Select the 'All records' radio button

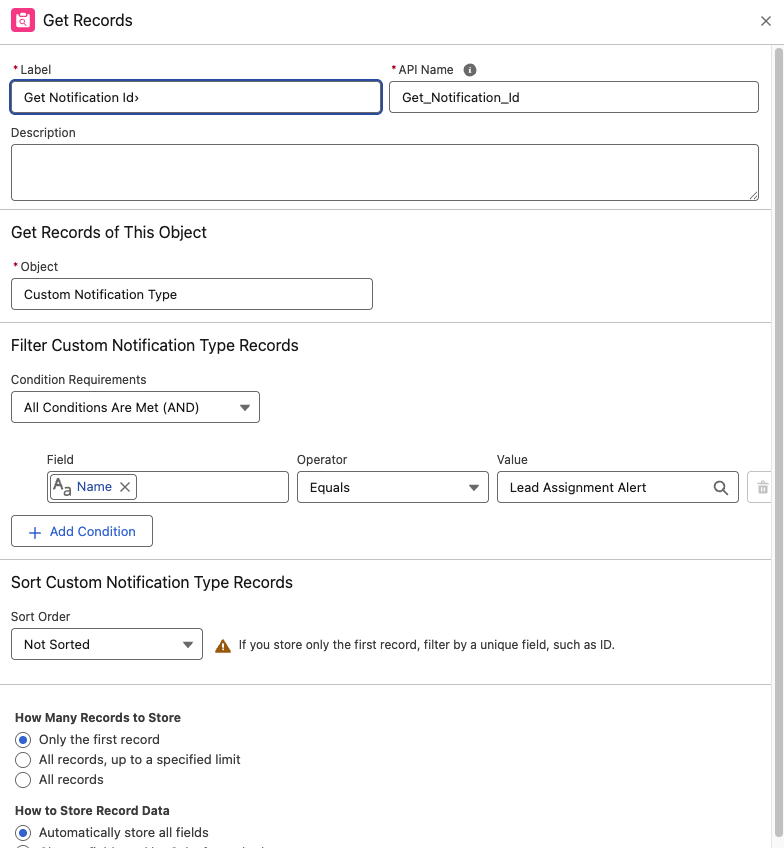(x=23, y=780)
